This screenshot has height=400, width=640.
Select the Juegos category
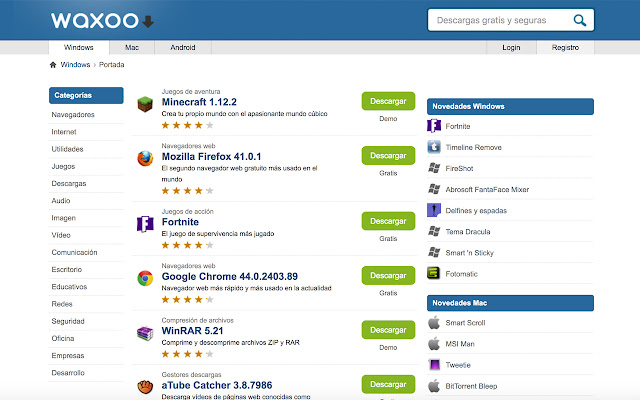[x=63, y=167]
